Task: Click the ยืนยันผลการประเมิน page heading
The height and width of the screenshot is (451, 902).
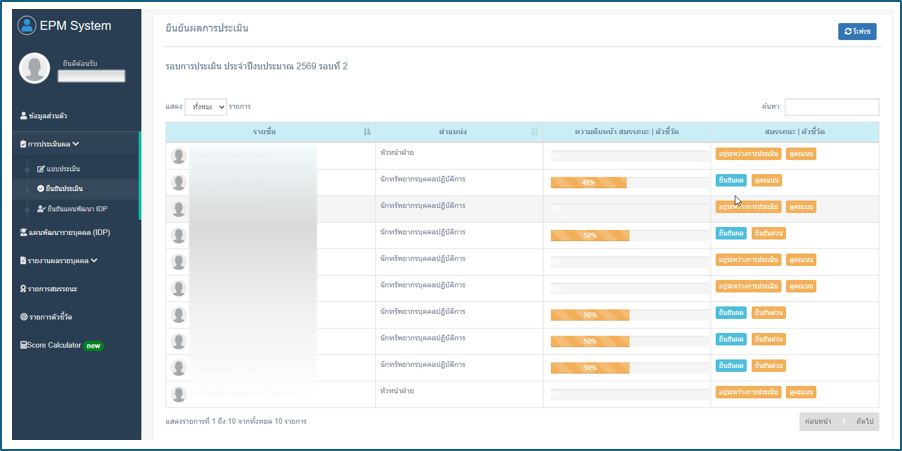Action: point(207,28)
